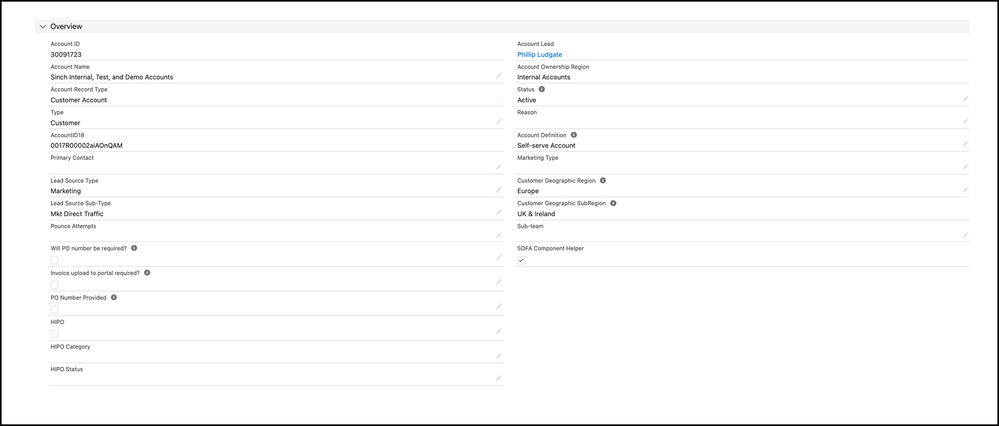Click info icon beside Account Definition
The width and height of the screenshot is (999, 426).
[574, 135]
